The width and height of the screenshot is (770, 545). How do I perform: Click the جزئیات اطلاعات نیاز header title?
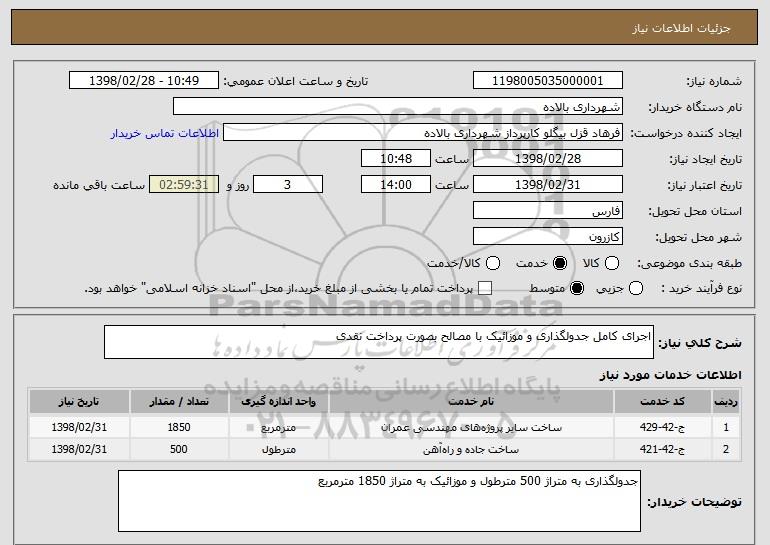(x=681, y=28)
